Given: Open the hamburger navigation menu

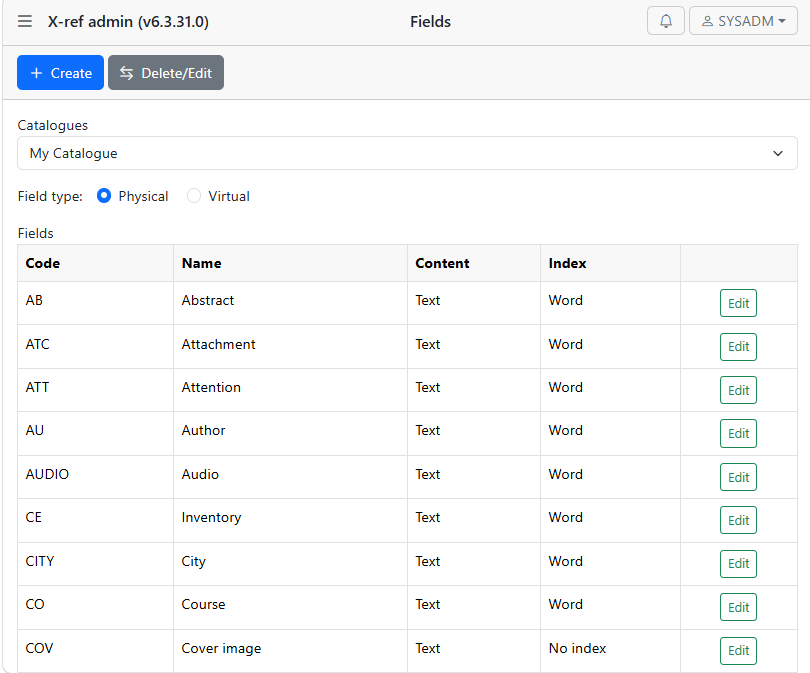Looking at the screenshot, I should click(x=25, y=21).
